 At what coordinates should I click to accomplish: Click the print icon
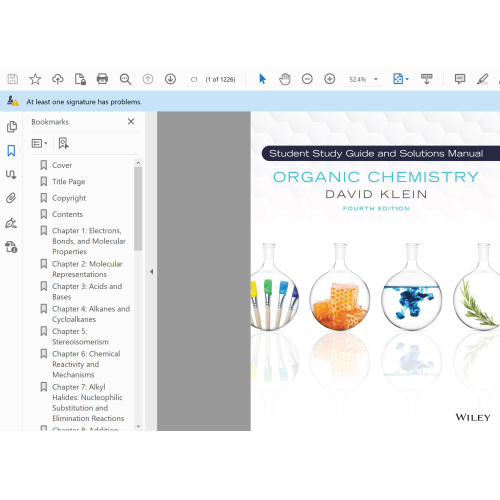pyautogui.click(x=102, y=79)
